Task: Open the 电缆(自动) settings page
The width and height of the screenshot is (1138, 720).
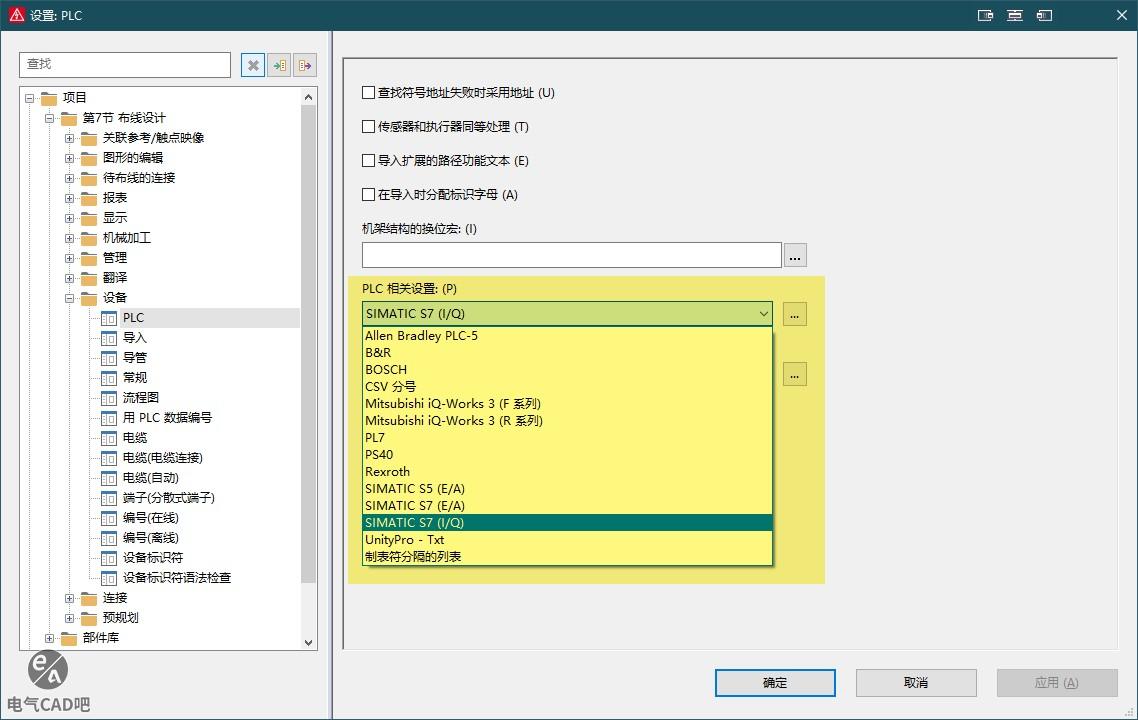Action: click(x=150, y=478)
